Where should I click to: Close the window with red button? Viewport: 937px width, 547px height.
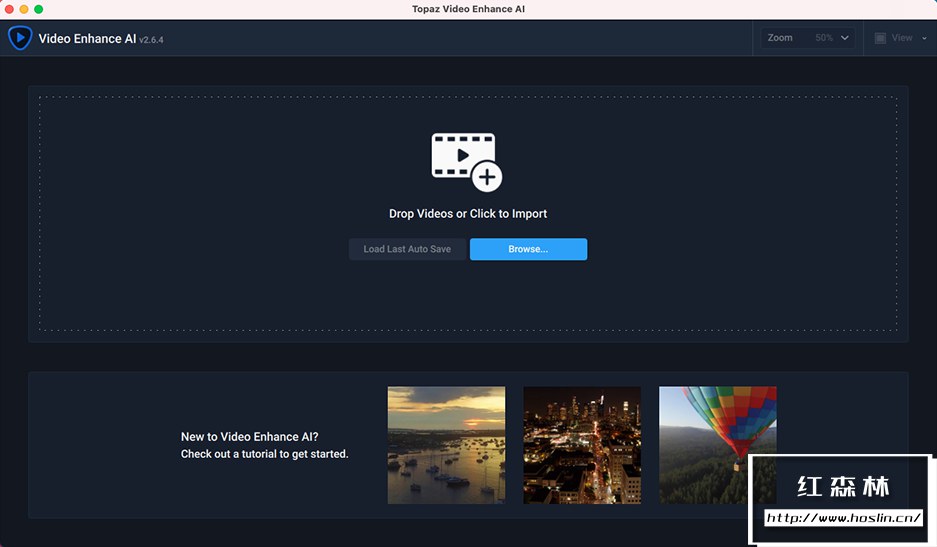click(9, 9)
